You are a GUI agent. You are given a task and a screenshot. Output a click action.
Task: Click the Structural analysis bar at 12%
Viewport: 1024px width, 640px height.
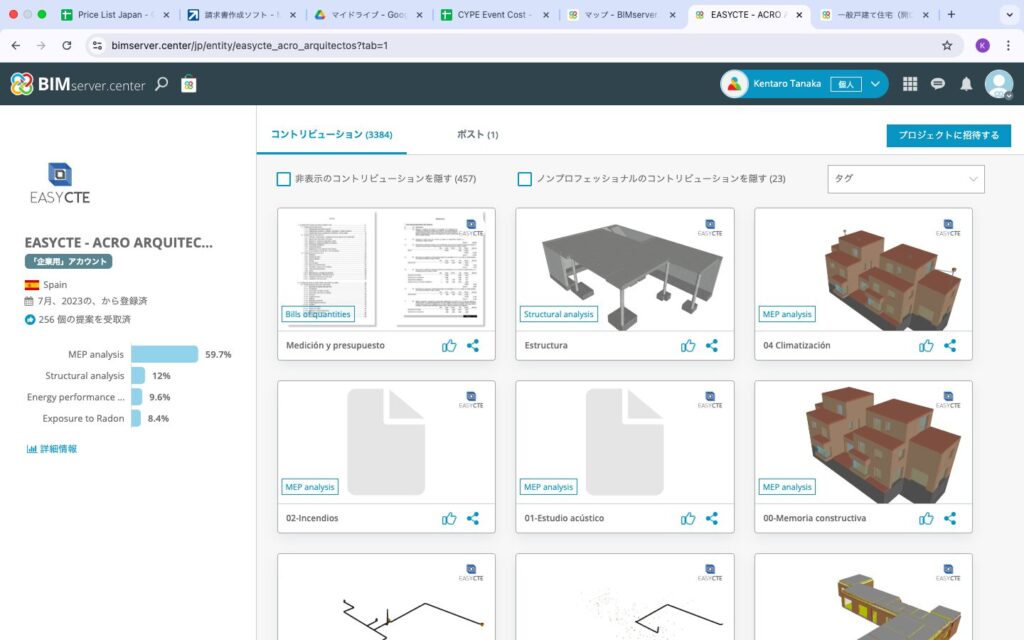click(x=138, y=376)
